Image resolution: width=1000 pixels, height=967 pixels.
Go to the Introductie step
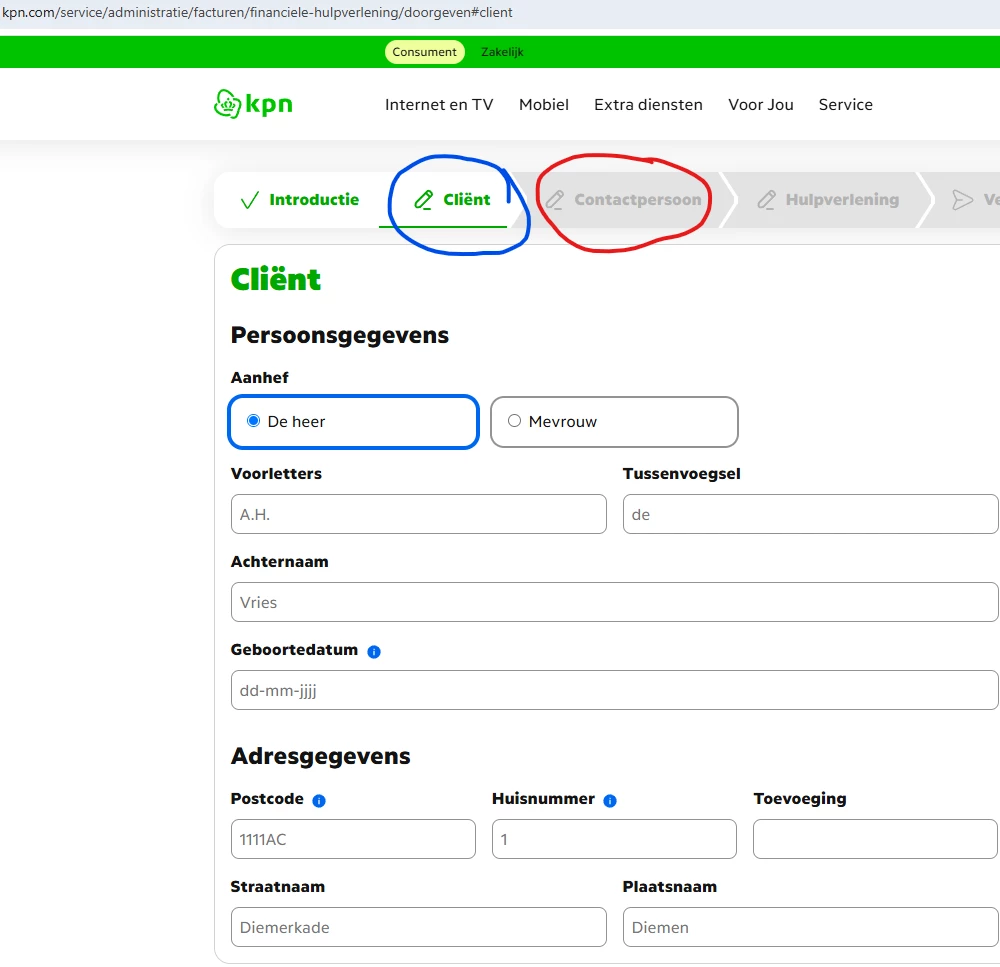click(x=300, y=200)
